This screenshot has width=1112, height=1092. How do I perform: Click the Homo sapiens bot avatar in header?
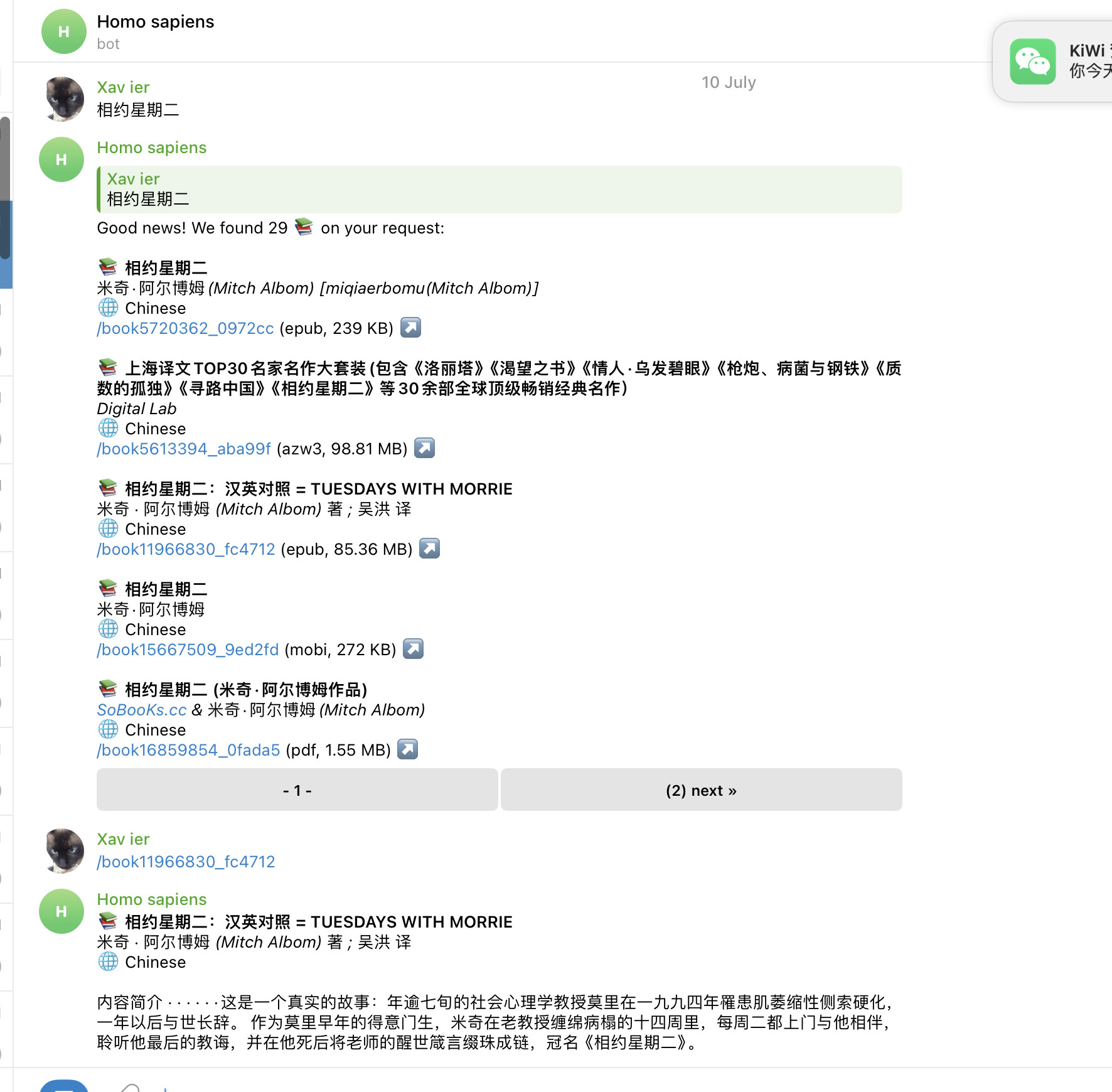pyautogui.click(x=63, y=31)
